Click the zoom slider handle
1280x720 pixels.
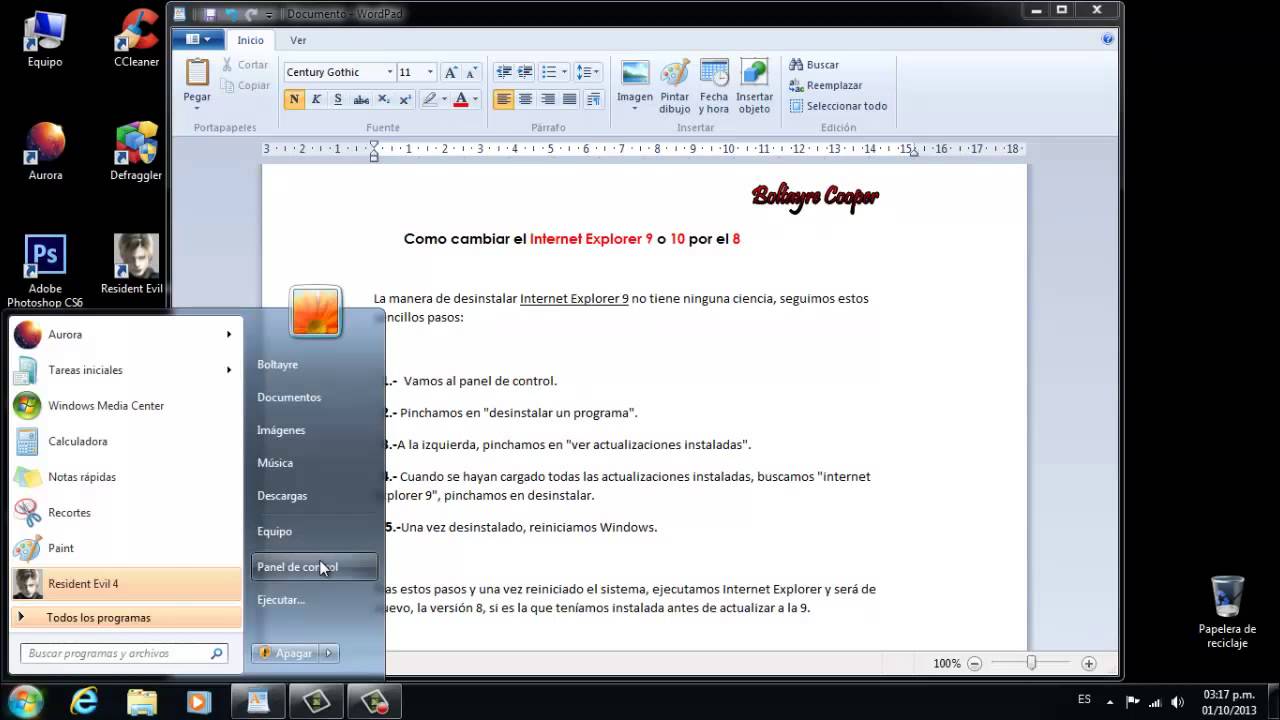(1031, 663)
